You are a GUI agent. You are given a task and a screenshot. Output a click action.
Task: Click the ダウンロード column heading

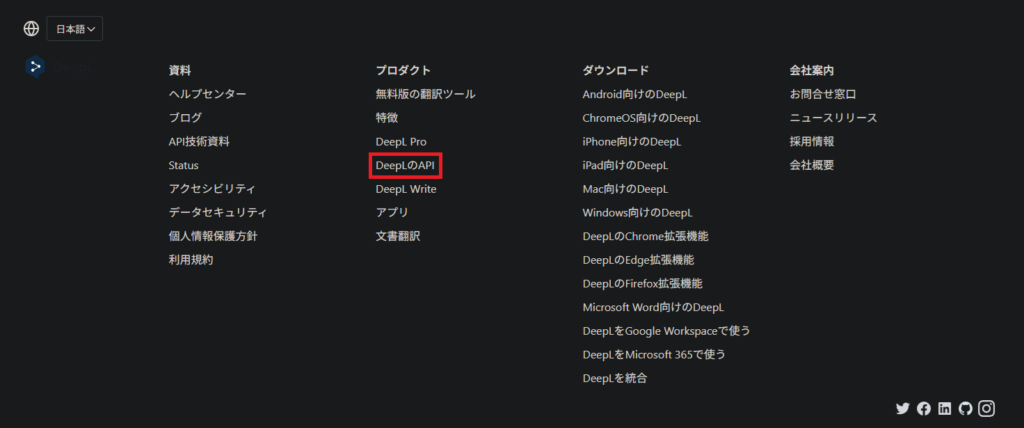[x=616, y=71]
